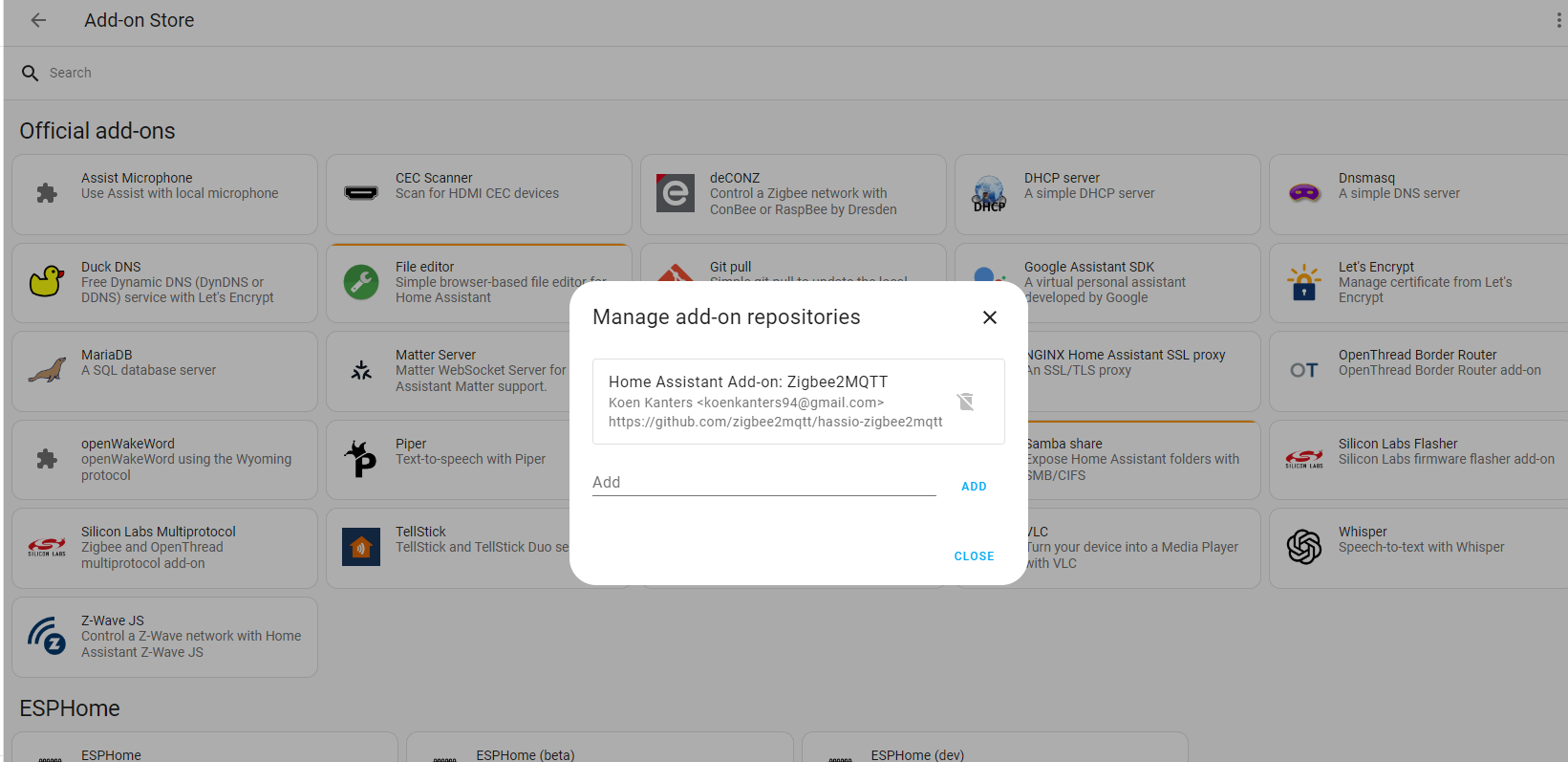Click the Dnsmasq mask icon

[x=1304, y=194]
